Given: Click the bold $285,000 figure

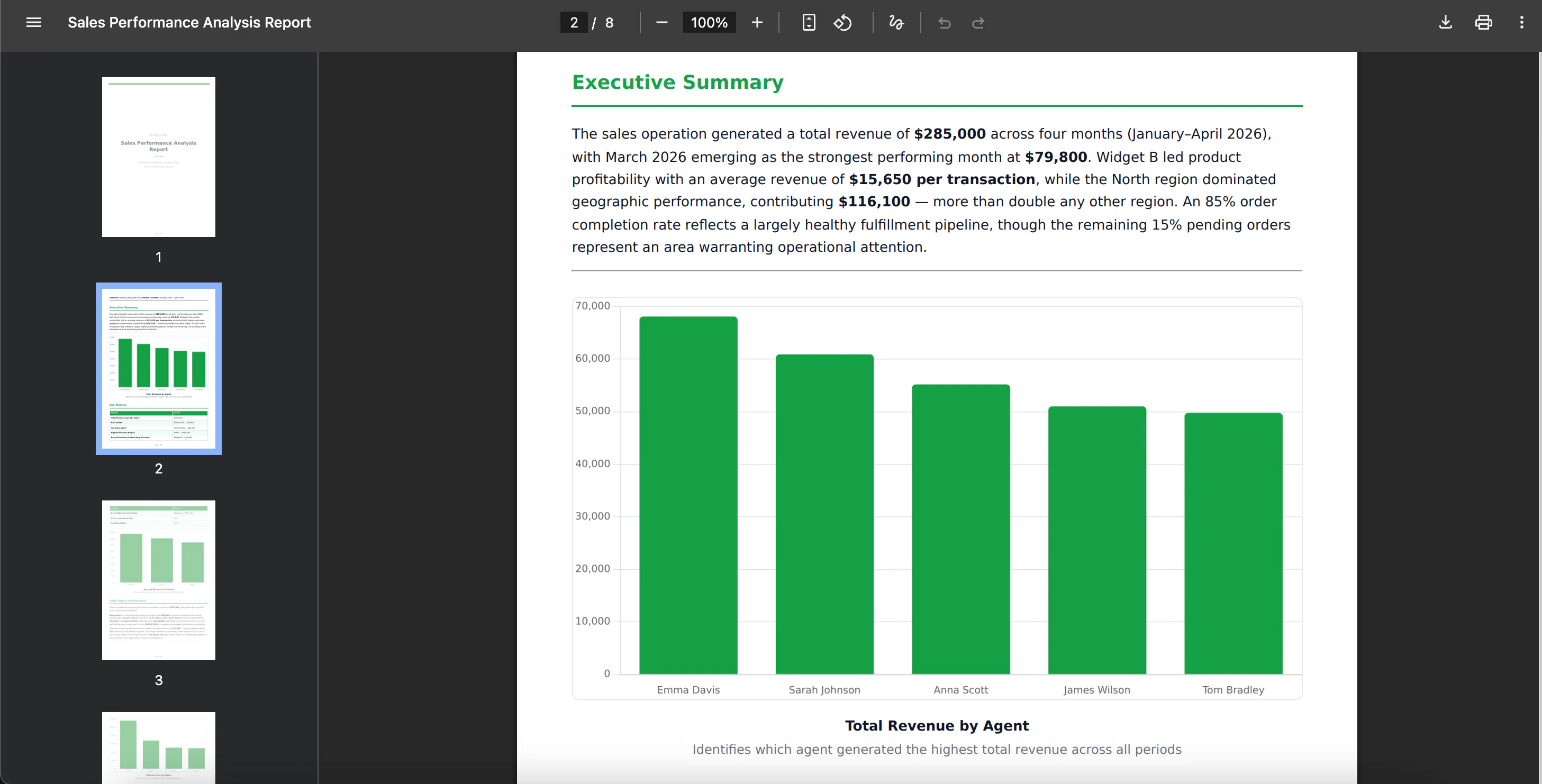Looking at the screenshot, I should [x=950, y=133].
